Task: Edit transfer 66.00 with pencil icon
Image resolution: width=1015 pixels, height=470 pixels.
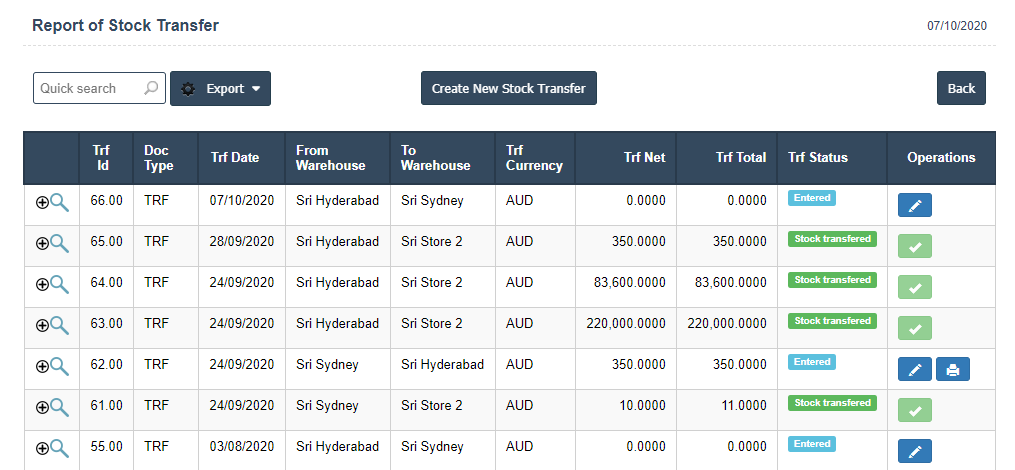Action: pyautogui.click(x=914, y=206)
